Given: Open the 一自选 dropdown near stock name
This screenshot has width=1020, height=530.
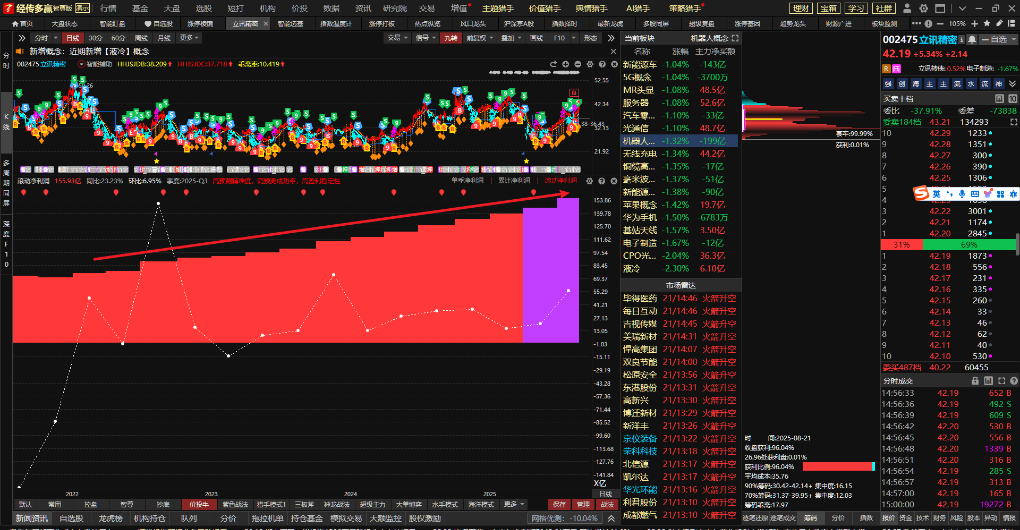Looking at the screenshot, I should pyautogui.click(x=1001, y=40).
